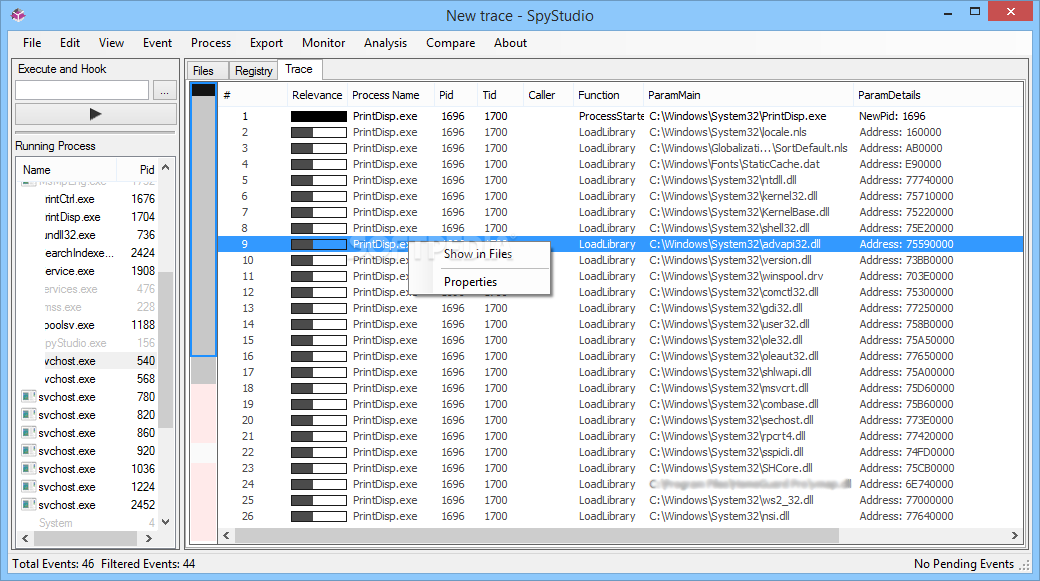Screen dimensions: 1040x581
Task: Open the File menu
Action: click(x=32, y=42)
